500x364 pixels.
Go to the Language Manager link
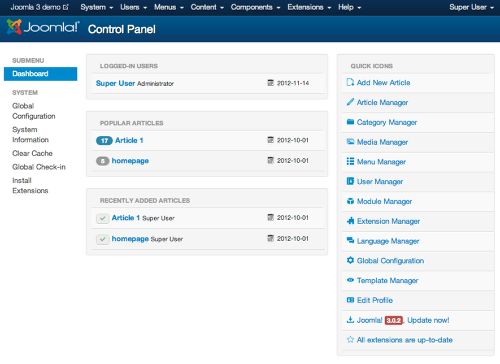coord(388,241)
